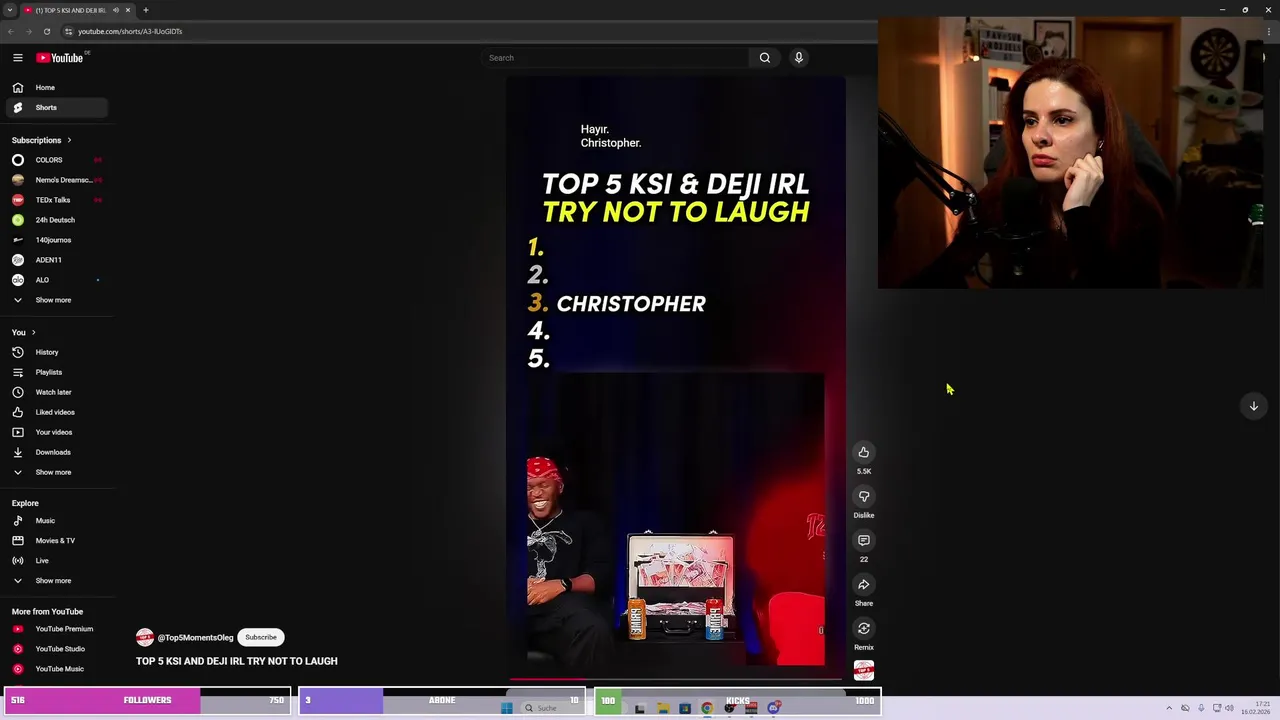This screenshot has height=720, width=1280.
Task: Open Music under Explore
Action: tap(55, 521)
